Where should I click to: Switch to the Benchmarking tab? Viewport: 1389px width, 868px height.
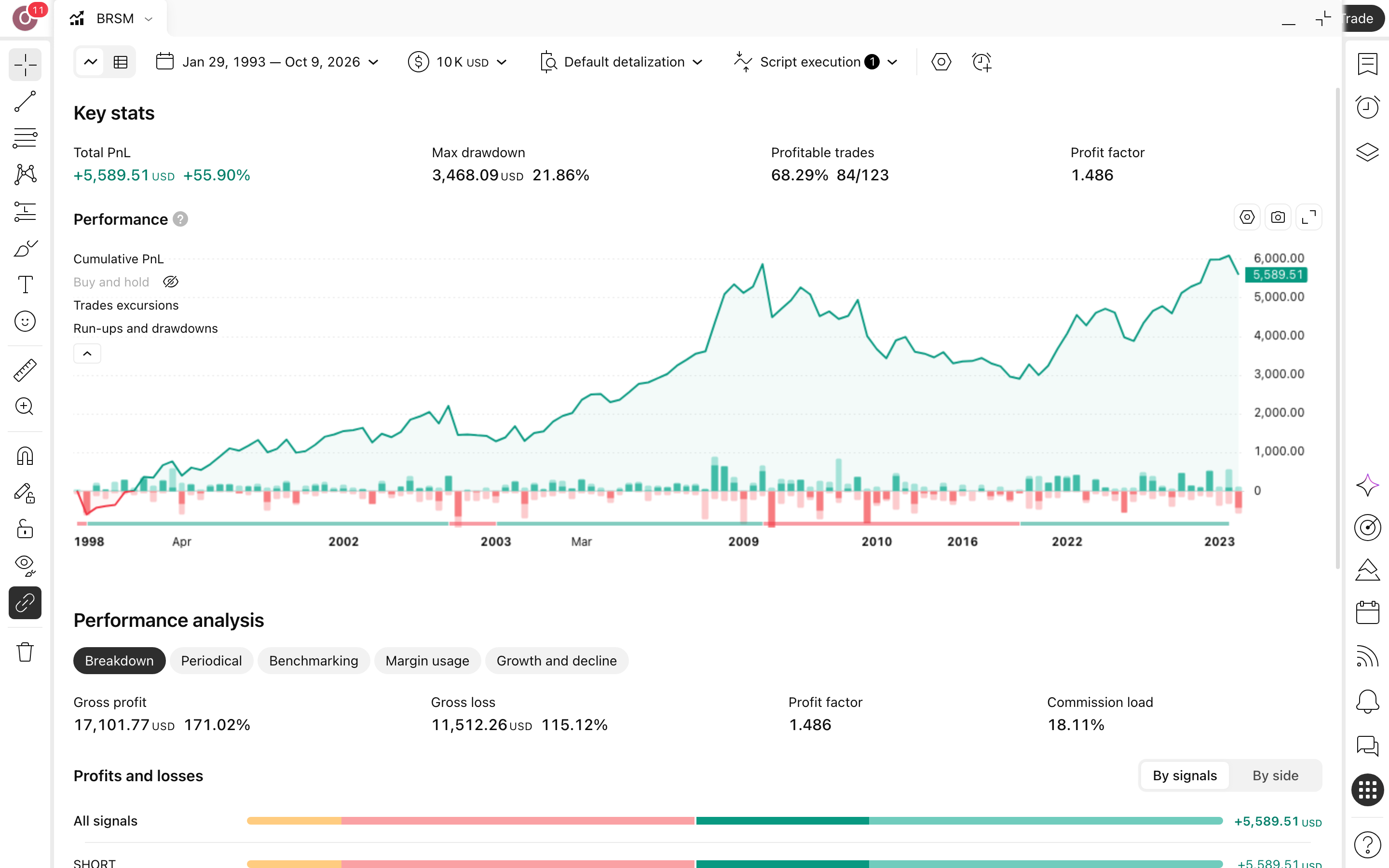point(313,661)
